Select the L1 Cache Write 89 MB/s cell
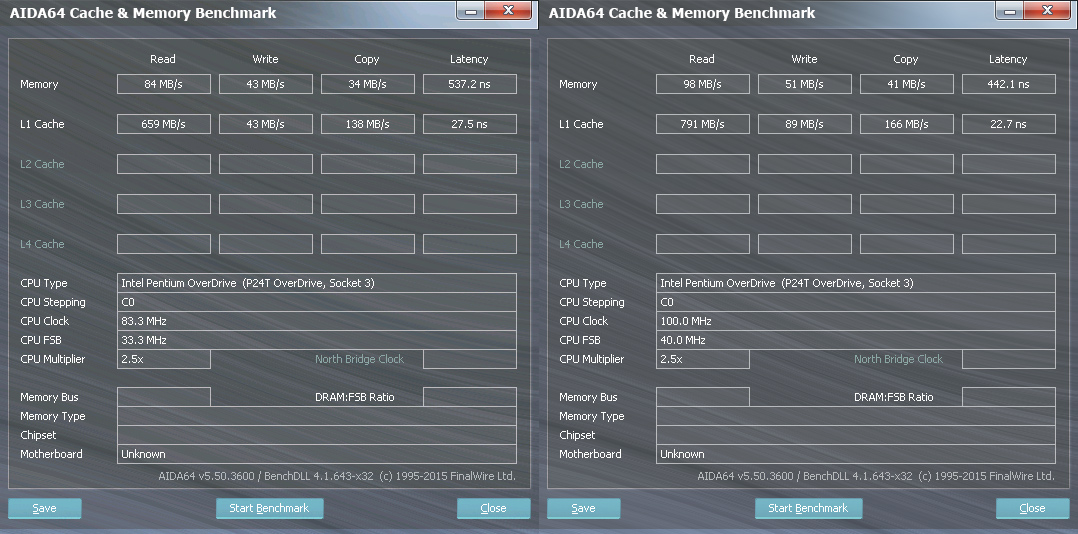1078x534 pixels. [805, 124]
